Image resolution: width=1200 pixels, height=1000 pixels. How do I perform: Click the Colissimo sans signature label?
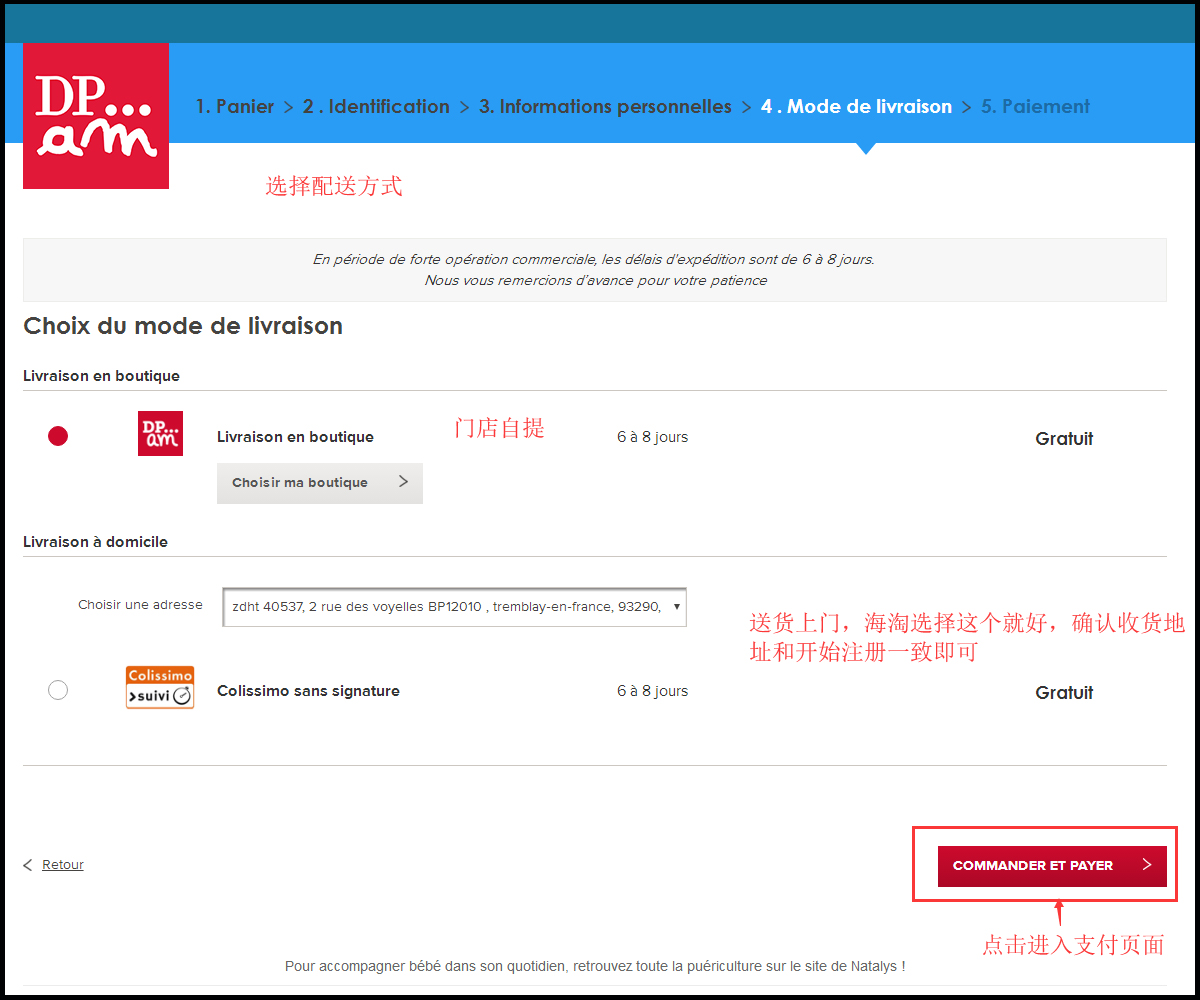(x=308, y=691)
